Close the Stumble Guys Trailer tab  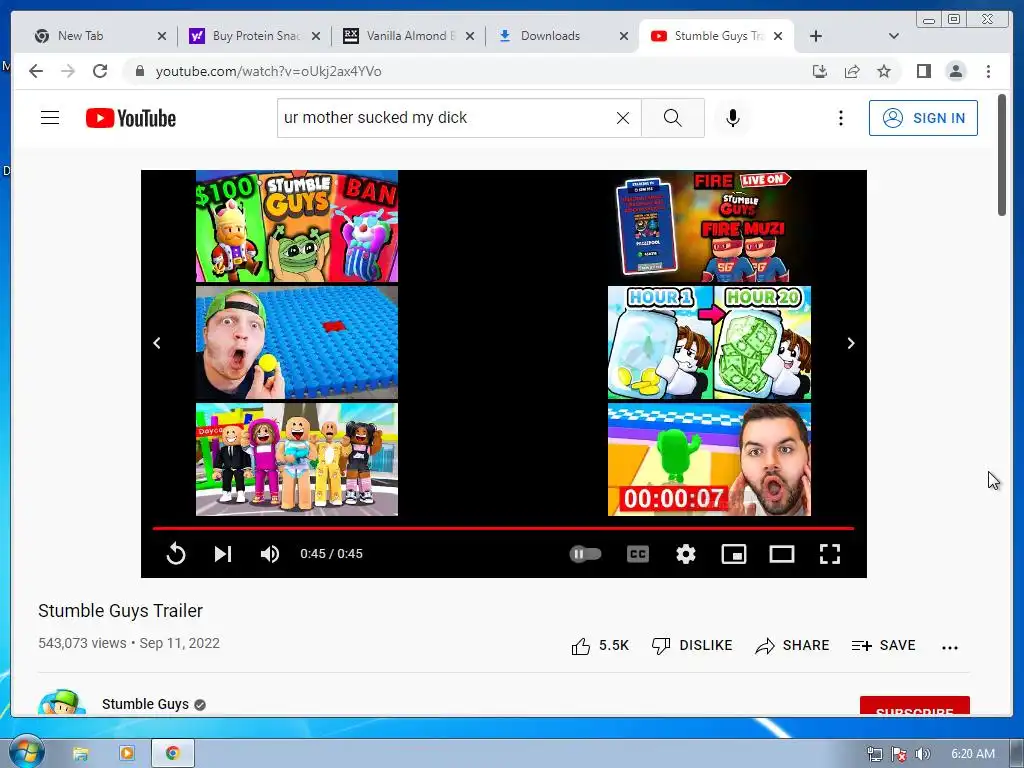pos(778,36)
